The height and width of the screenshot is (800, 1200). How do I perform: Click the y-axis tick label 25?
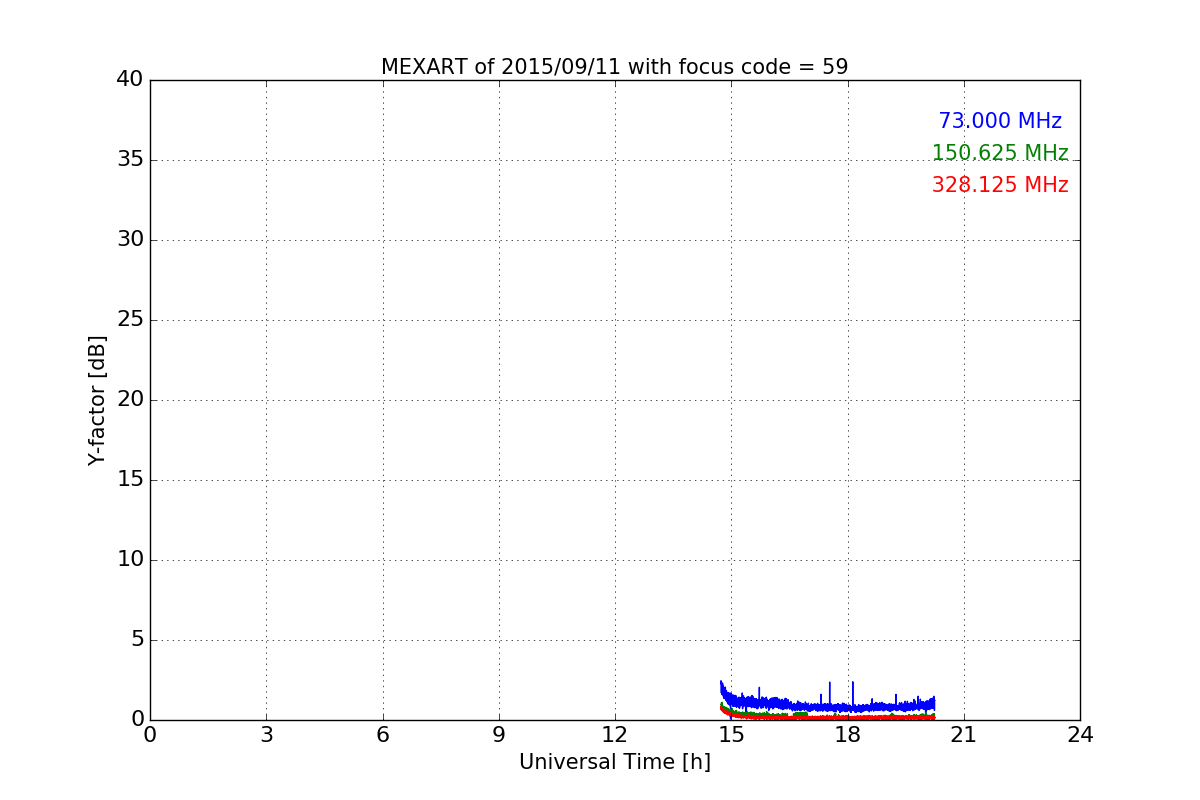pos(130,320)
